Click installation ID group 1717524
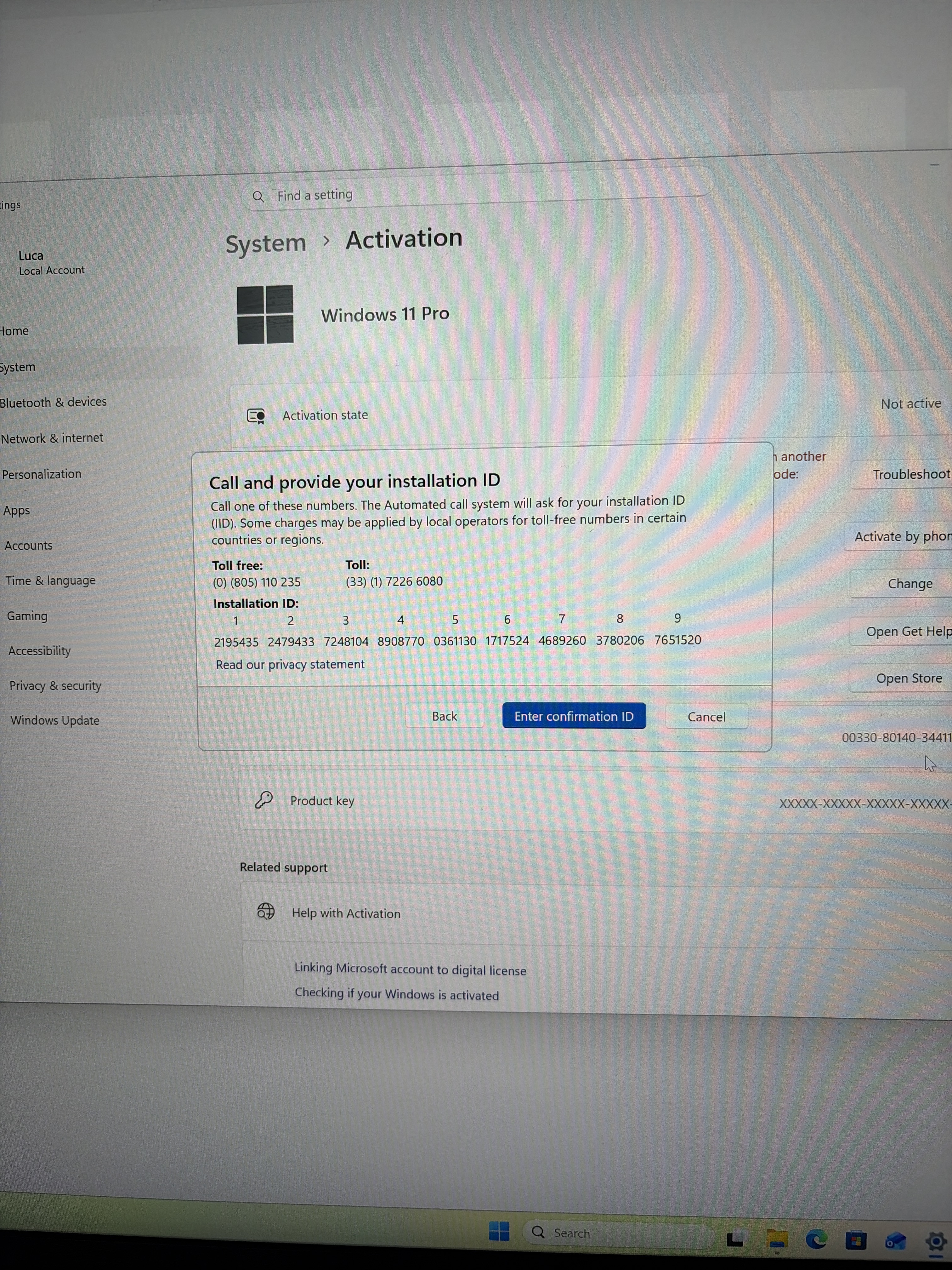This screenshot has height=1270, width=952. pos(507,640)
